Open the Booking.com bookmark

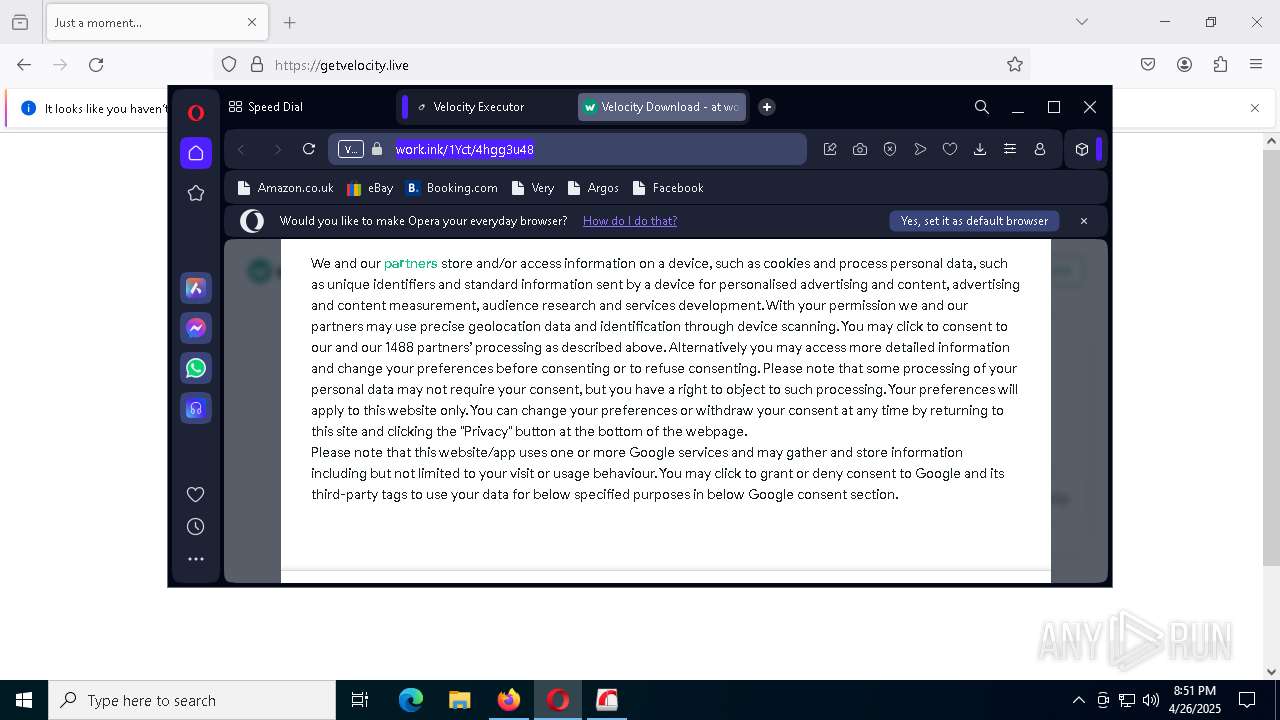[452, 188]
